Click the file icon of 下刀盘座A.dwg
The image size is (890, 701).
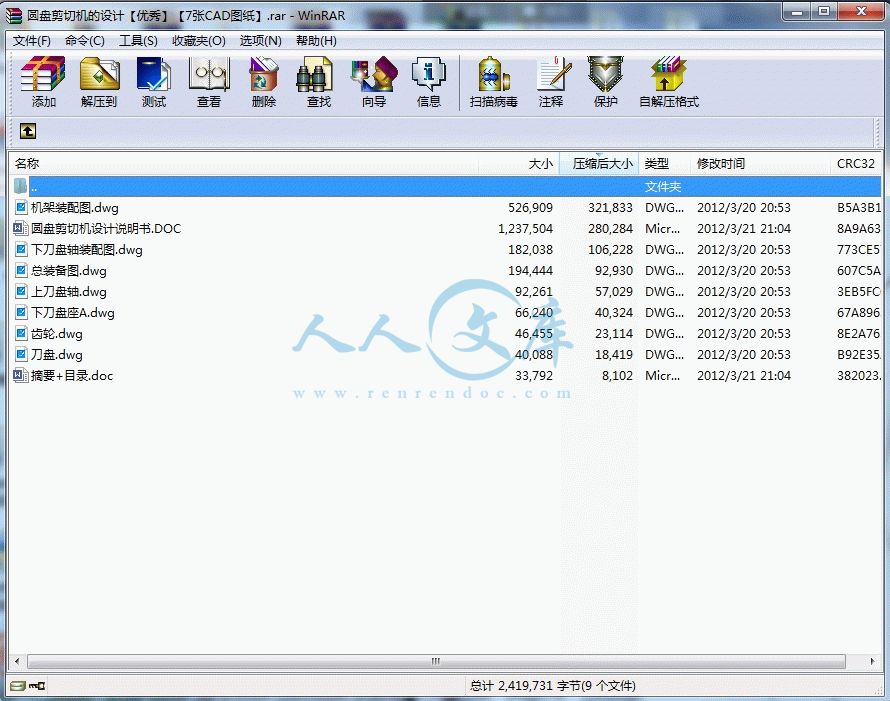21,313
